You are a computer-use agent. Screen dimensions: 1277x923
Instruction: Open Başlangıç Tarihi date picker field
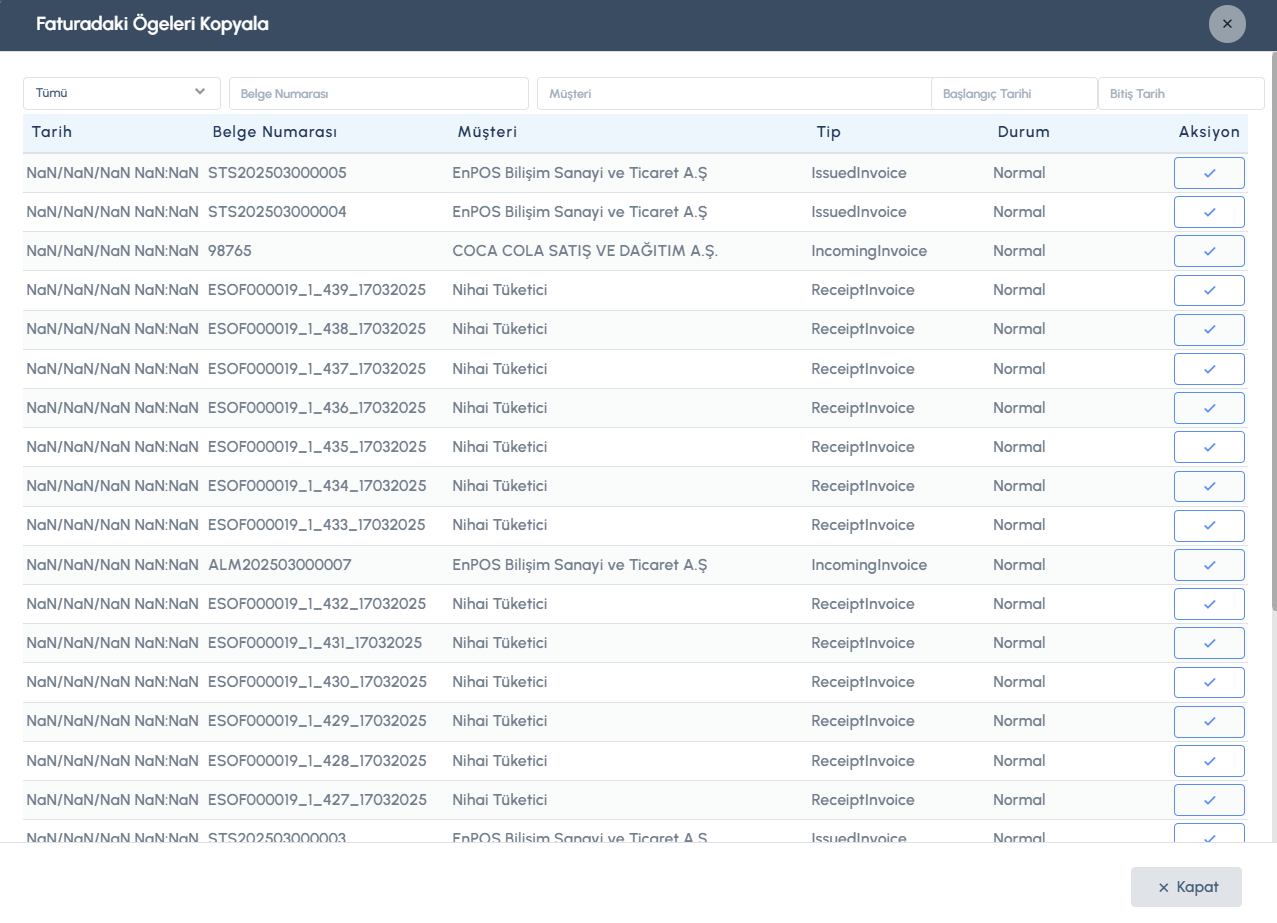1014,94
